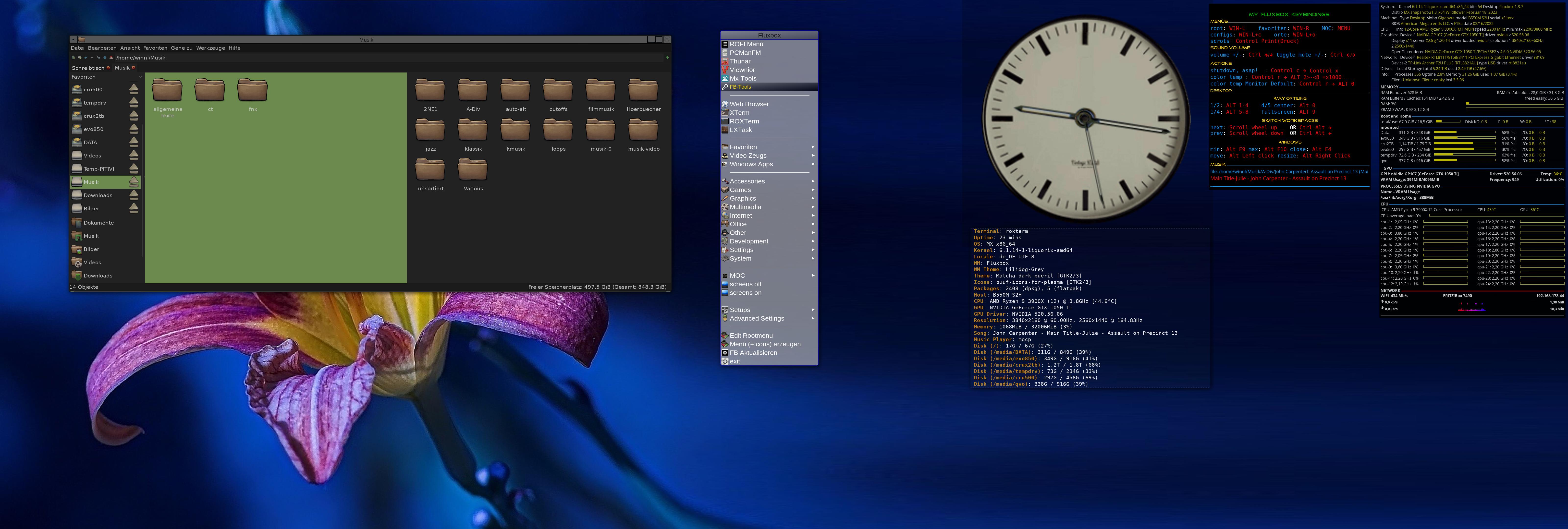Image resolution: width=1568 pixels, height=529 pixels.
Task: Start ROXTerm terminal
Action: click(769, 121)
